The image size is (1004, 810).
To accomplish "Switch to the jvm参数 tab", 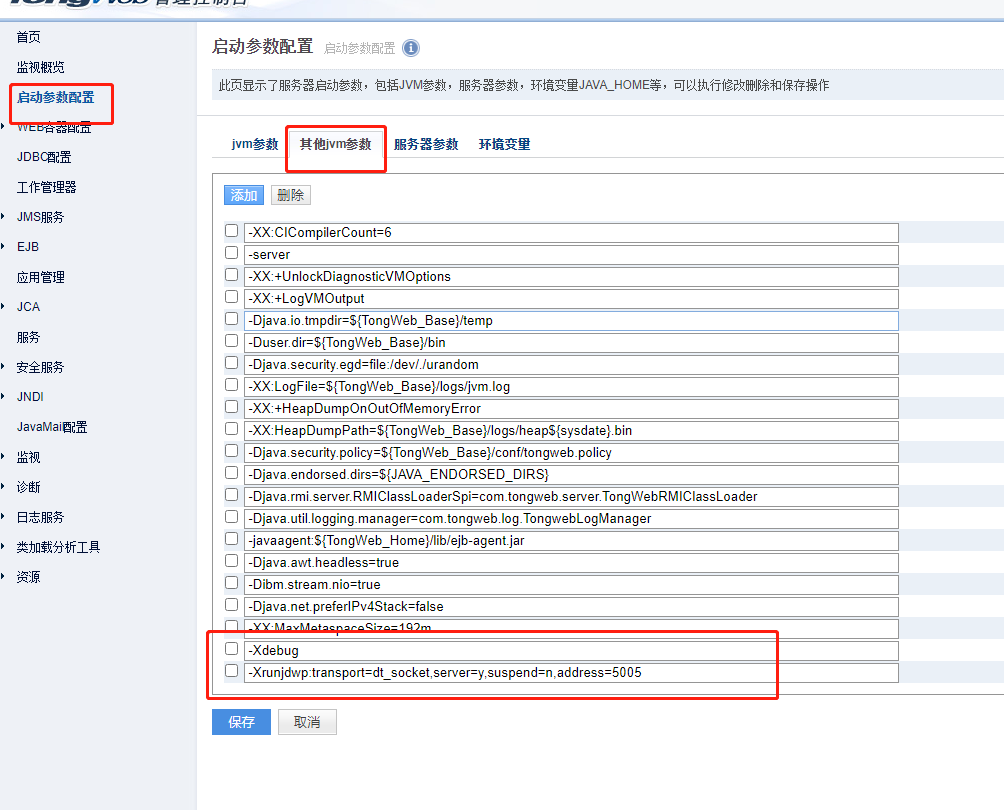I will click(x=253, y=143).
